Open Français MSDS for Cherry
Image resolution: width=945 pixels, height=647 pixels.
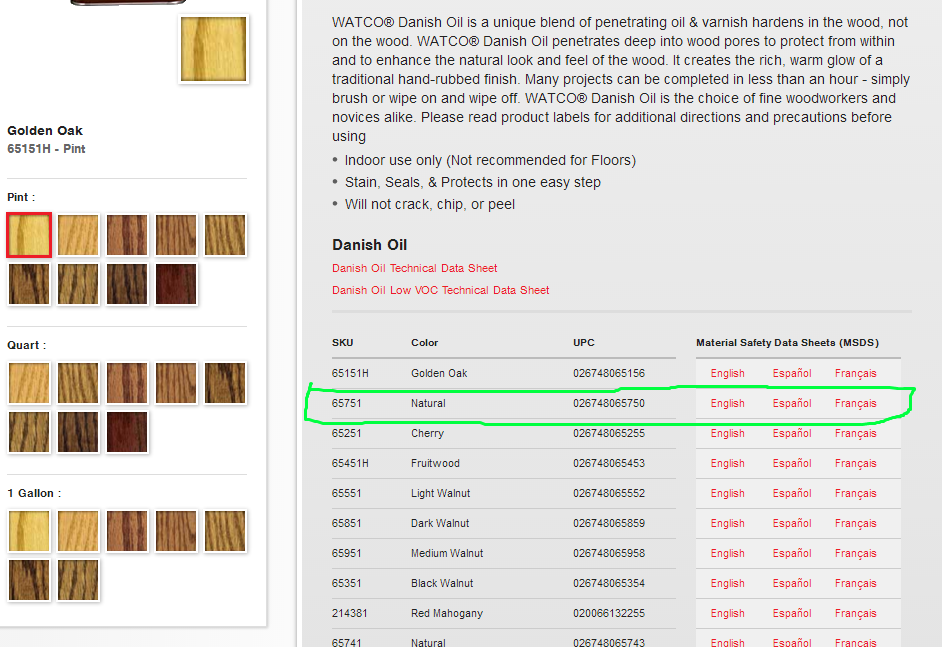pyautogui.click(x=856, y=434)
